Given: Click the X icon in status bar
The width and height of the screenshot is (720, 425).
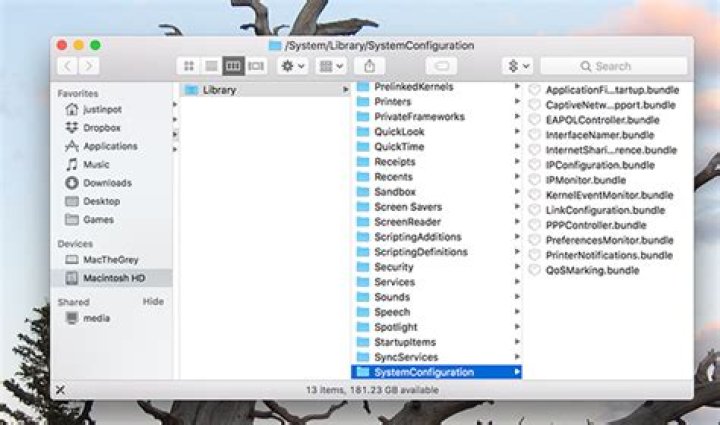Looking at the screenshot, I should pos(60,390).
